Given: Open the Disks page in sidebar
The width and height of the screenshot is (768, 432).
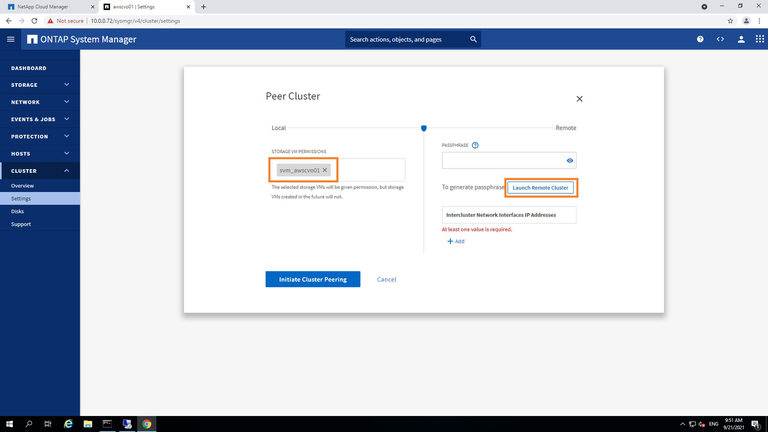Looking at the screenshot, I should coord(18,211).
